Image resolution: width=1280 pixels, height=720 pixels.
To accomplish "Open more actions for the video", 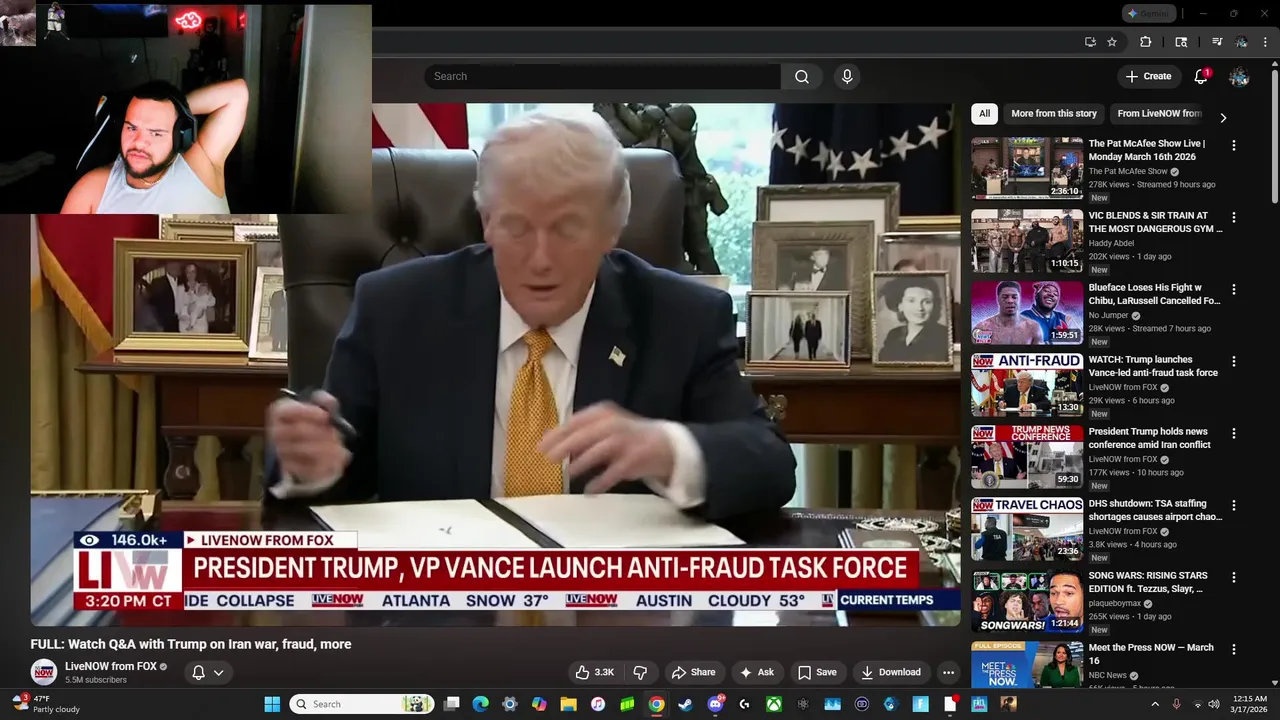I will (948, 672).
